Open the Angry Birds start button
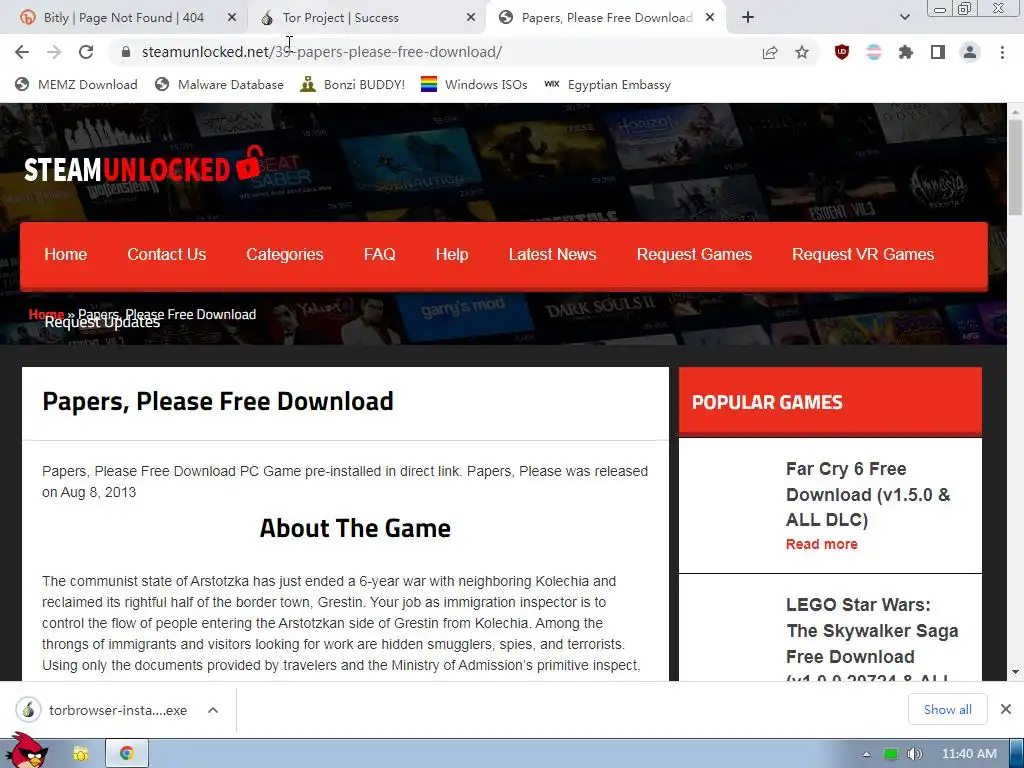1024x768 pixels. 26,751
